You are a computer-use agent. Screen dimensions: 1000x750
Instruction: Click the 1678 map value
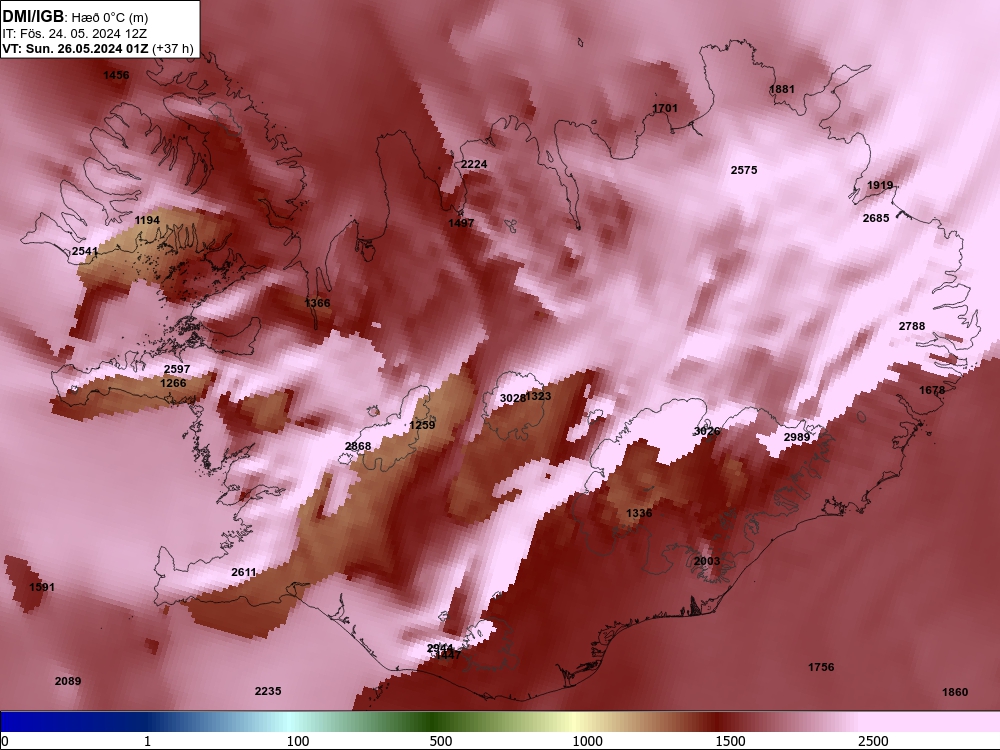click(932, 390)
